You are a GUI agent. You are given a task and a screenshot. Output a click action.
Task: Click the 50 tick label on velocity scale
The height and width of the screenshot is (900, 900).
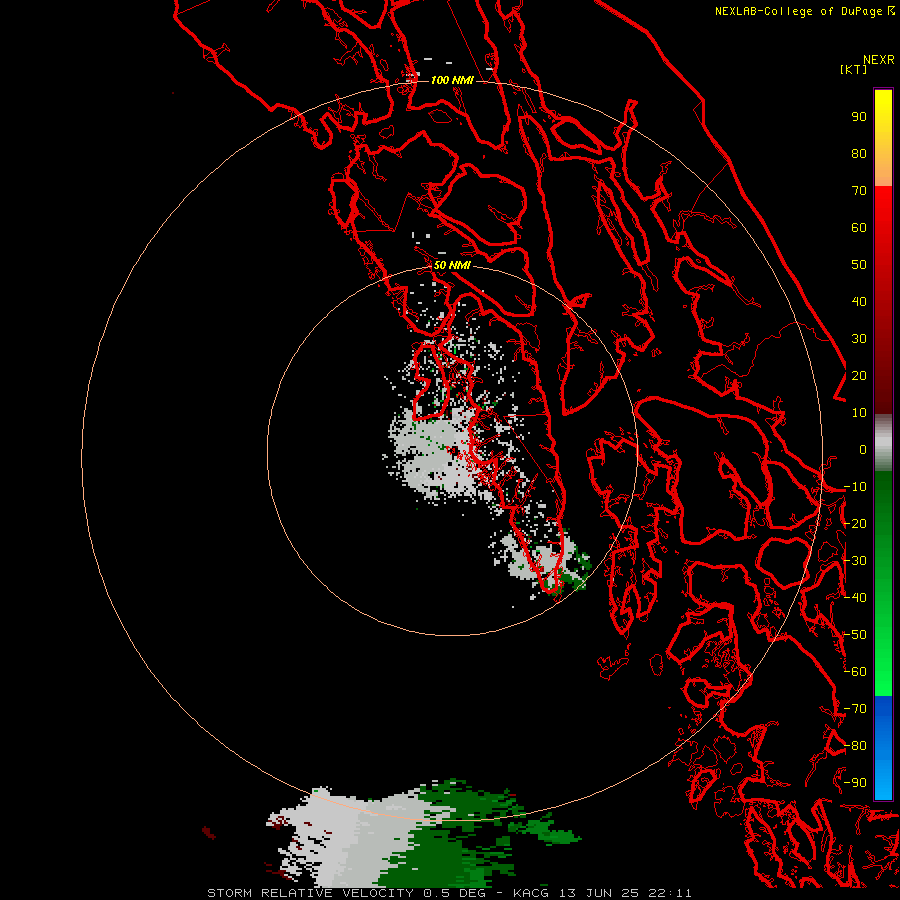[859, 265]
